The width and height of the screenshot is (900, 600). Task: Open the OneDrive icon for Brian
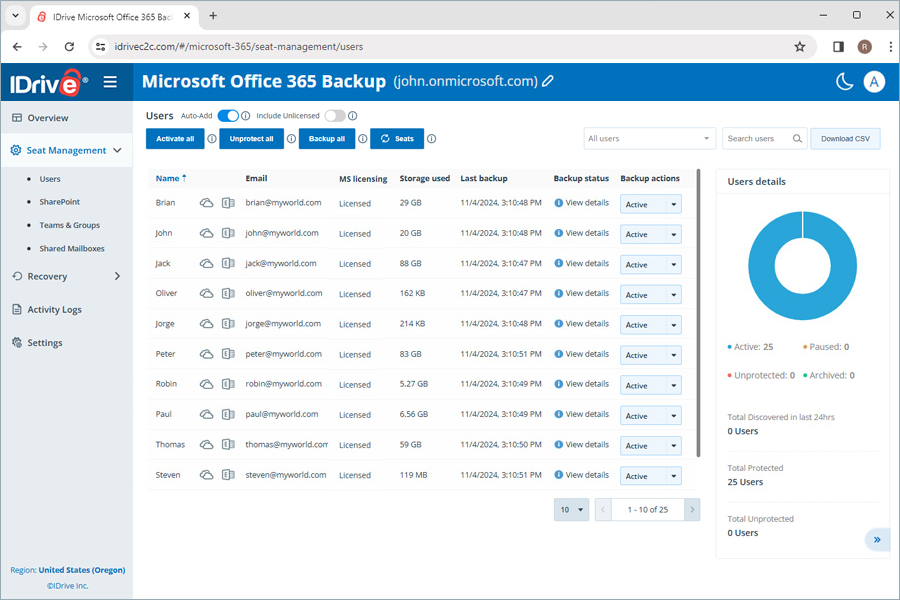point(205,203)
